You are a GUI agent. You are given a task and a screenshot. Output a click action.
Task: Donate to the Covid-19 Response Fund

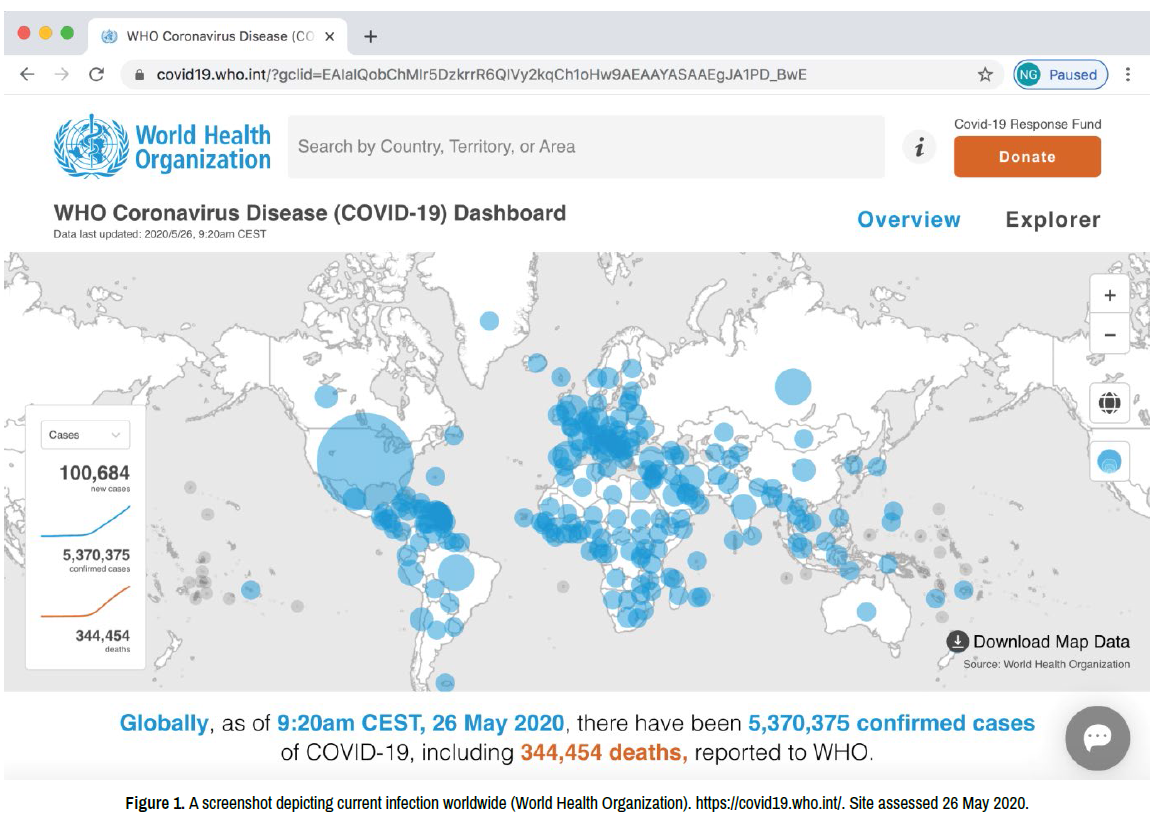[x=1027, y=156]
